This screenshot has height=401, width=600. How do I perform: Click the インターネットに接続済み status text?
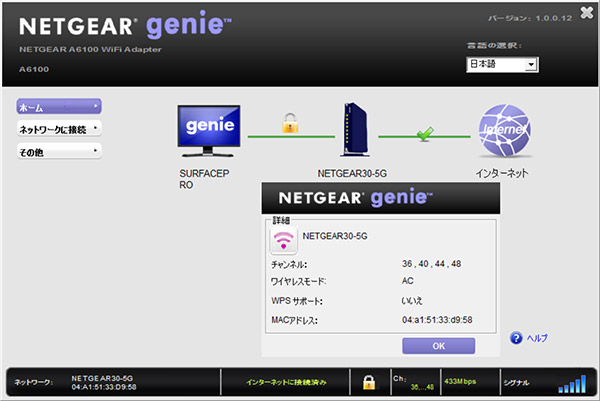[x=290, y=382]
